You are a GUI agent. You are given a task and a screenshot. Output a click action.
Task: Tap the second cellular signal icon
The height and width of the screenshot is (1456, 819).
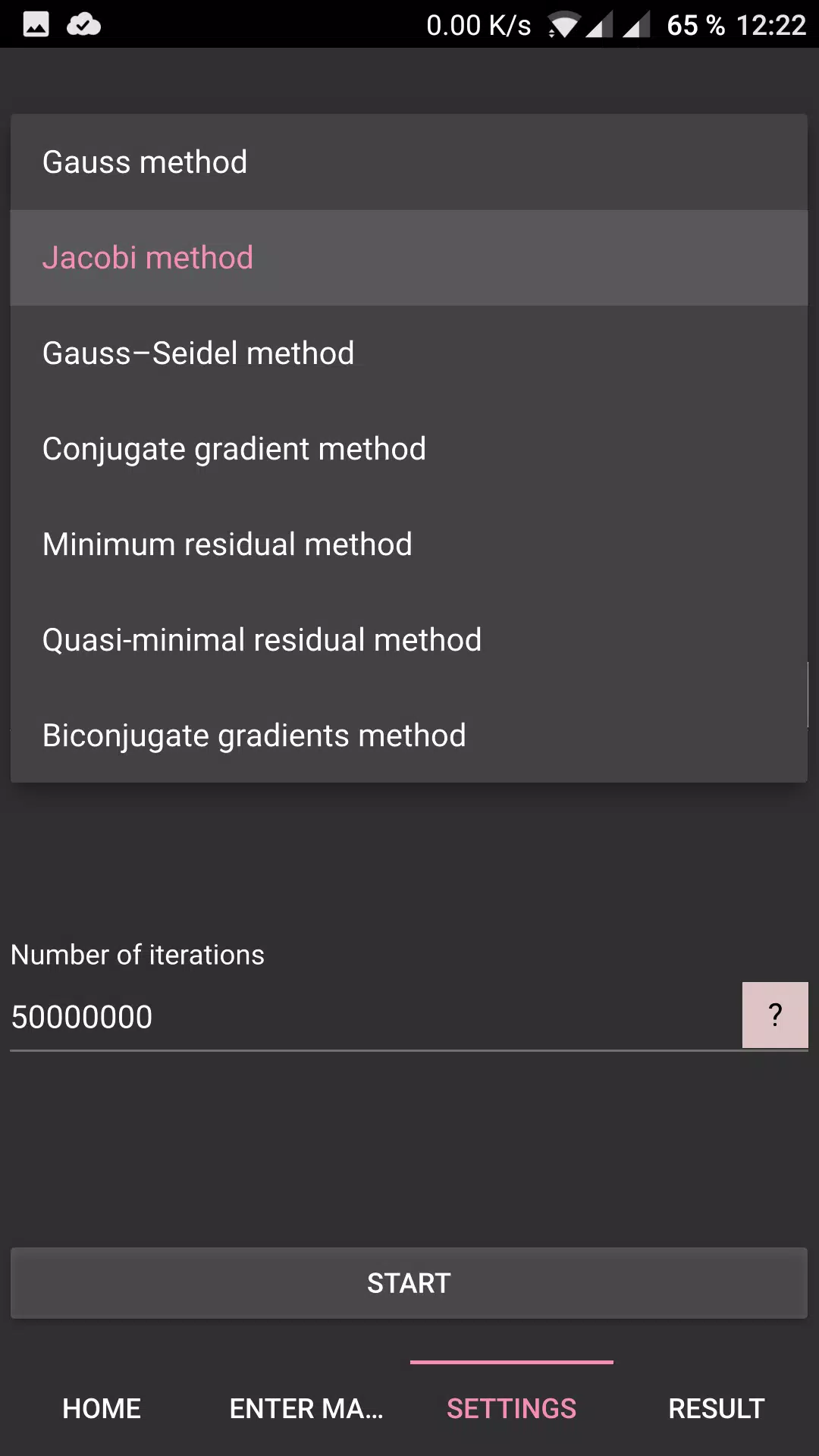tap(636, 25)
